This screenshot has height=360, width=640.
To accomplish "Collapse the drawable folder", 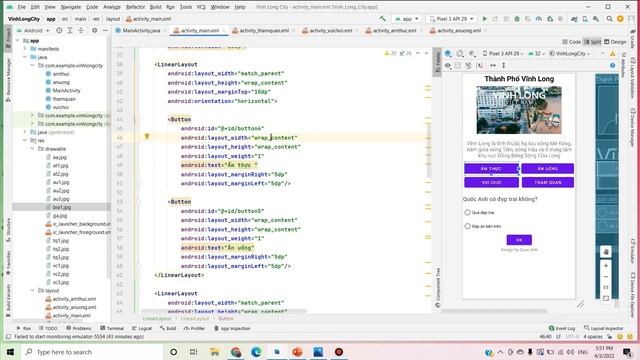I will click(x=33, y=149).
